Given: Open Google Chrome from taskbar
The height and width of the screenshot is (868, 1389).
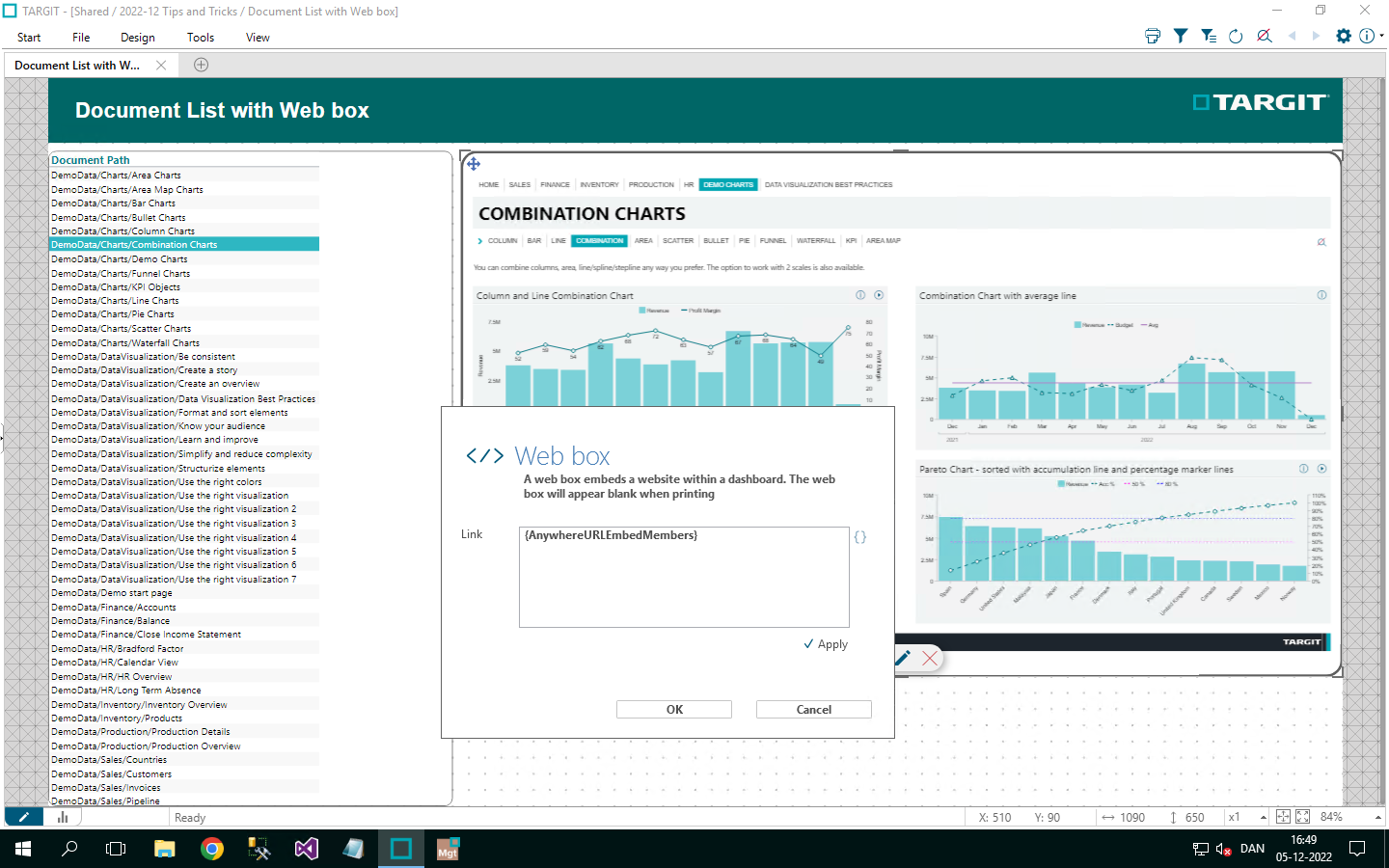Looking at the screenshot, I should [212, 849].
